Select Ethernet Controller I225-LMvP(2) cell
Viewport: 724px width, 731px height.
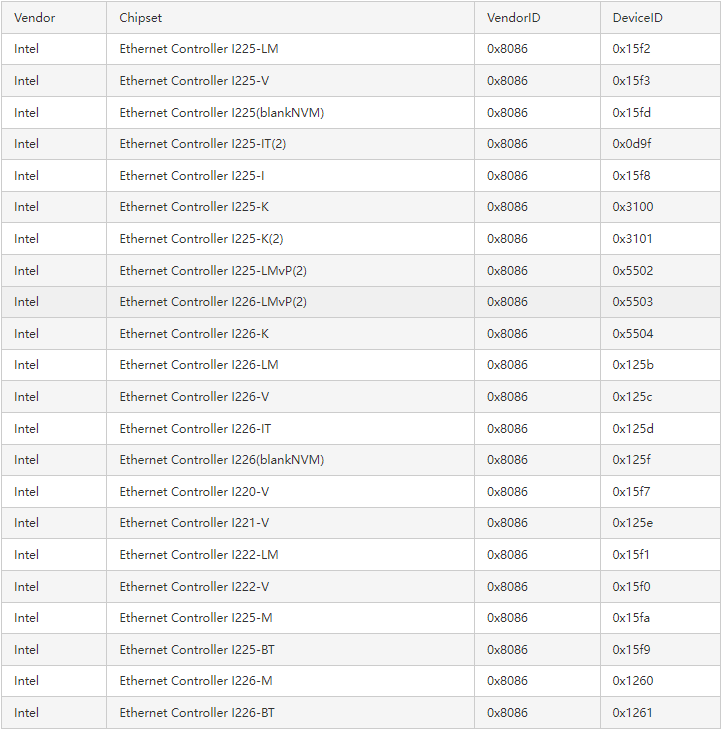(x=290, y=270)
